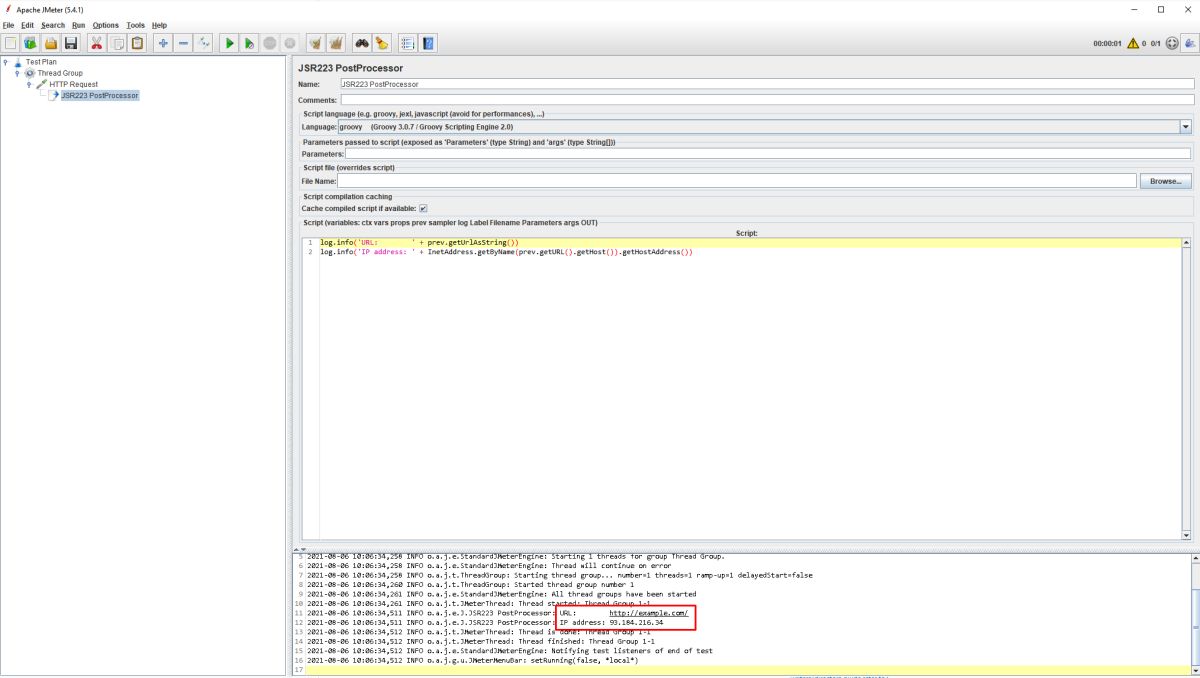Open the Tools menu
The width and height of the screenshot is (1200, 678).
point(136,25)
